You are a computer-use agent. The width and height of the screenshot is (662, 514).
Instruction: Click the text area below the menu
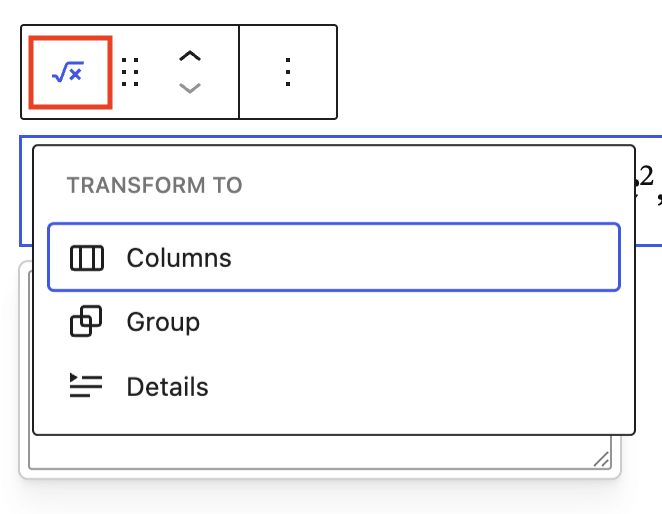(320, 452)
